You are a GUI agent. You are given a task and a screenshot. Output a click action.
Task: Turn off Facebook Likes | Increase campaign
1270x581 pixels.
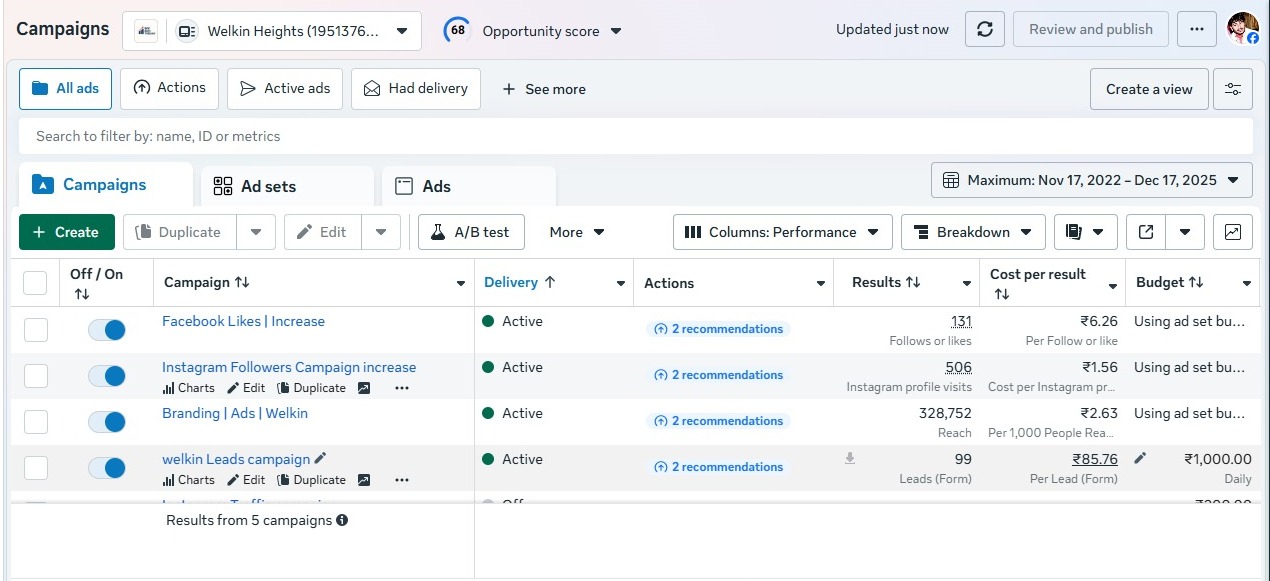coord(107,330)
